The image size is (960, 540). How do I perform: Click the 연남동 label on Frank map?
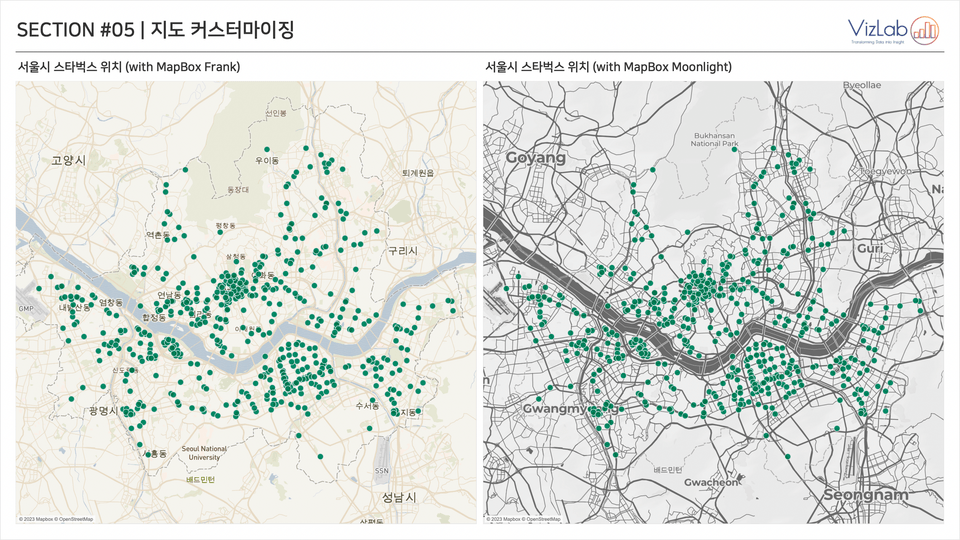[x=169, y=295]
